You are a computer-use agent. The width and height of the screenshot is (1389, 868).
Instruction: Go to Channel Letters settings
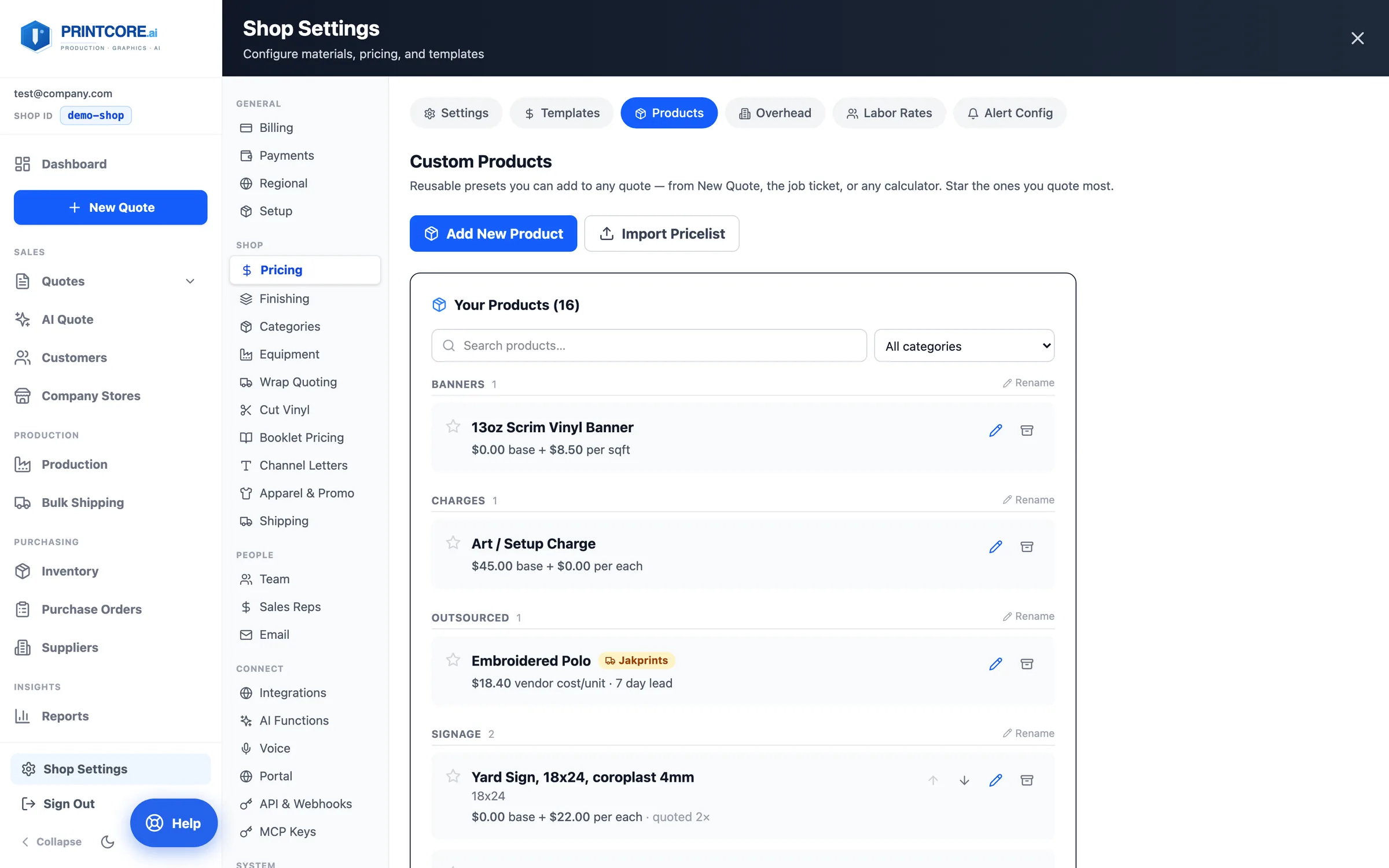click(x=305, y=465)
